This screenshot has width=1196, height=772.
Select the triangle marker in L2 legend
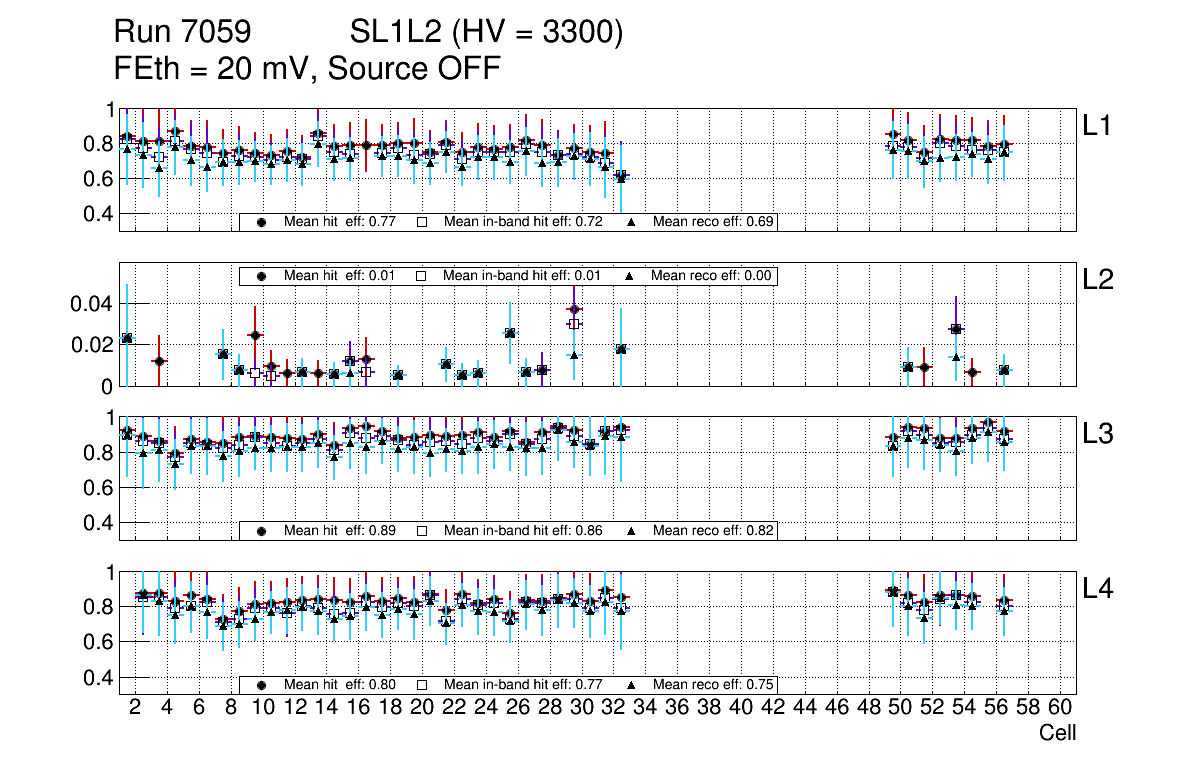pyautogui.click(x=632, y=276)
